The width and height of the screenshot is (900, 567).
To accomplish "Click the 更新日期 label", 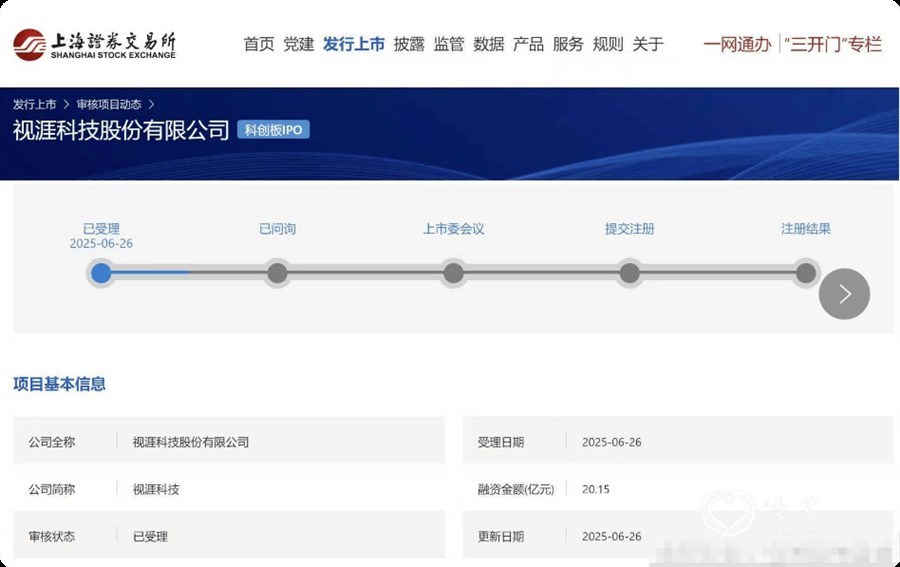I will coord(501,537).
